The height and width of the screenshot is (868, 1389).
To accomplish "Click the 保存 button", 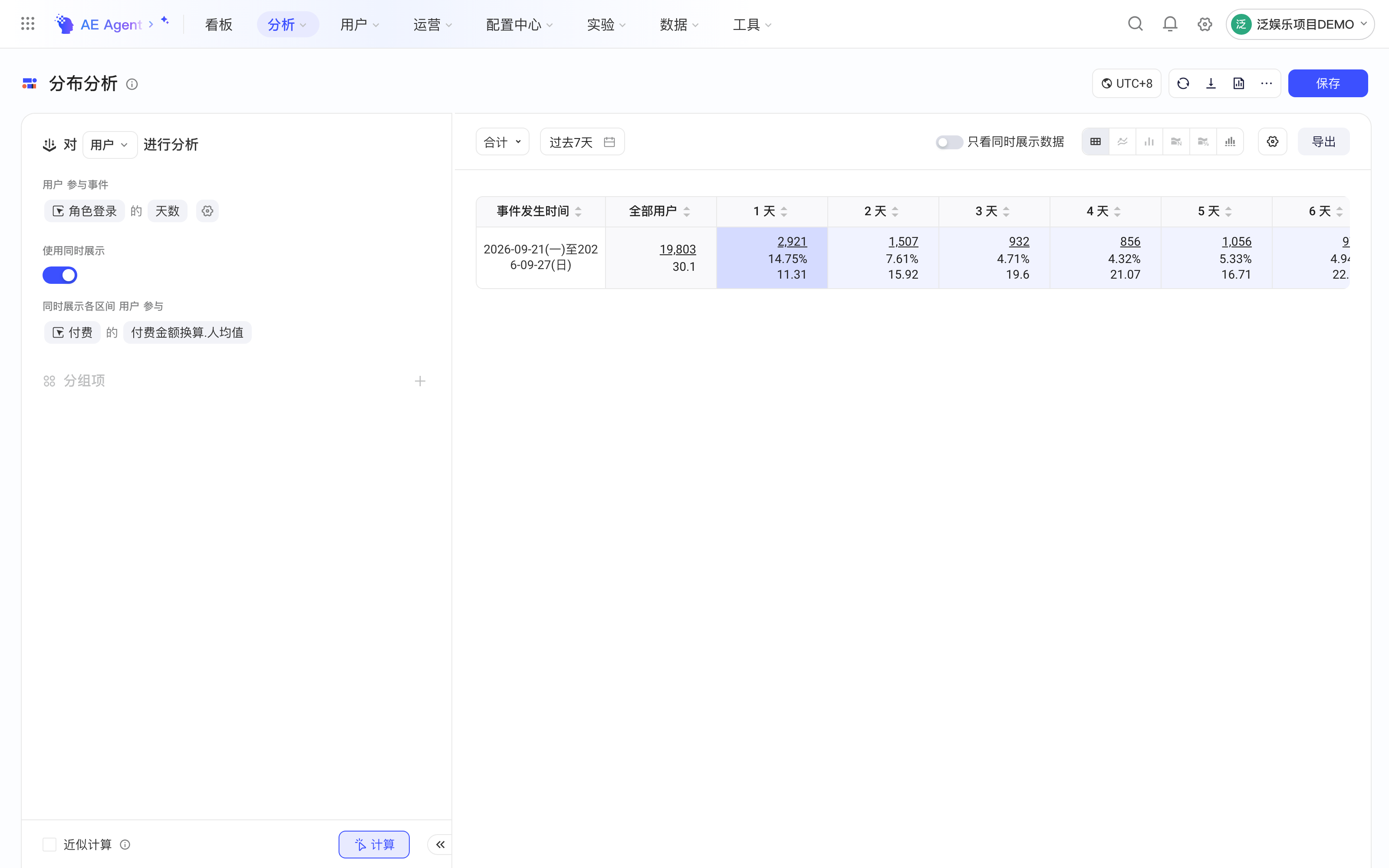I will point(1328,84).
